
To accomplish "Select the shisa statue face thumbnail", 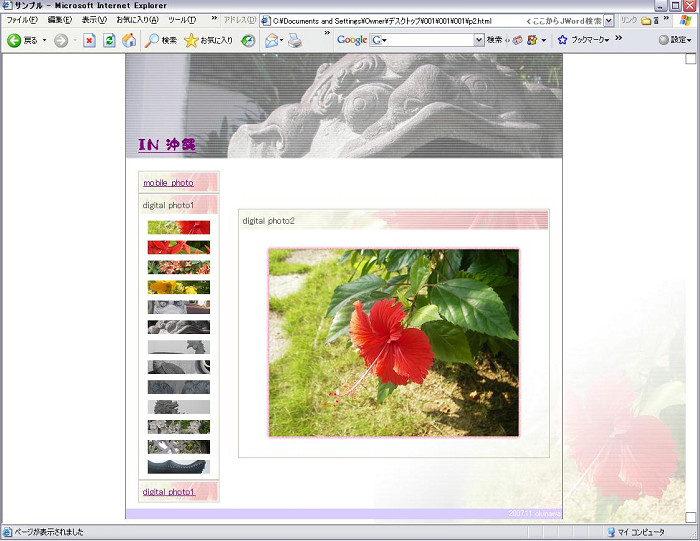I will (179, 307).
